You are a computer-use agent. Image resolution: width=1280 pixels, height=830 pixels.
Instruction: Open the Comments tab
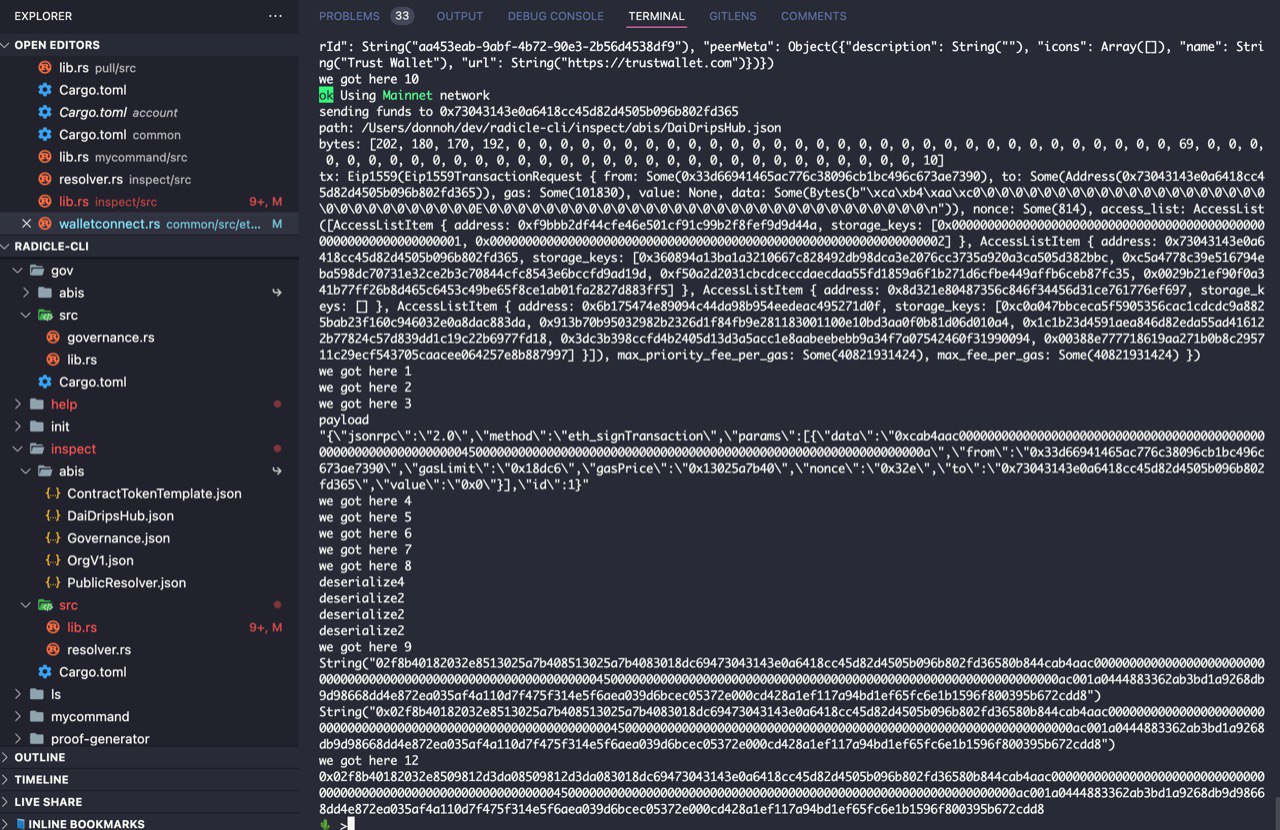pyautogui.click(x=813, y=16)
